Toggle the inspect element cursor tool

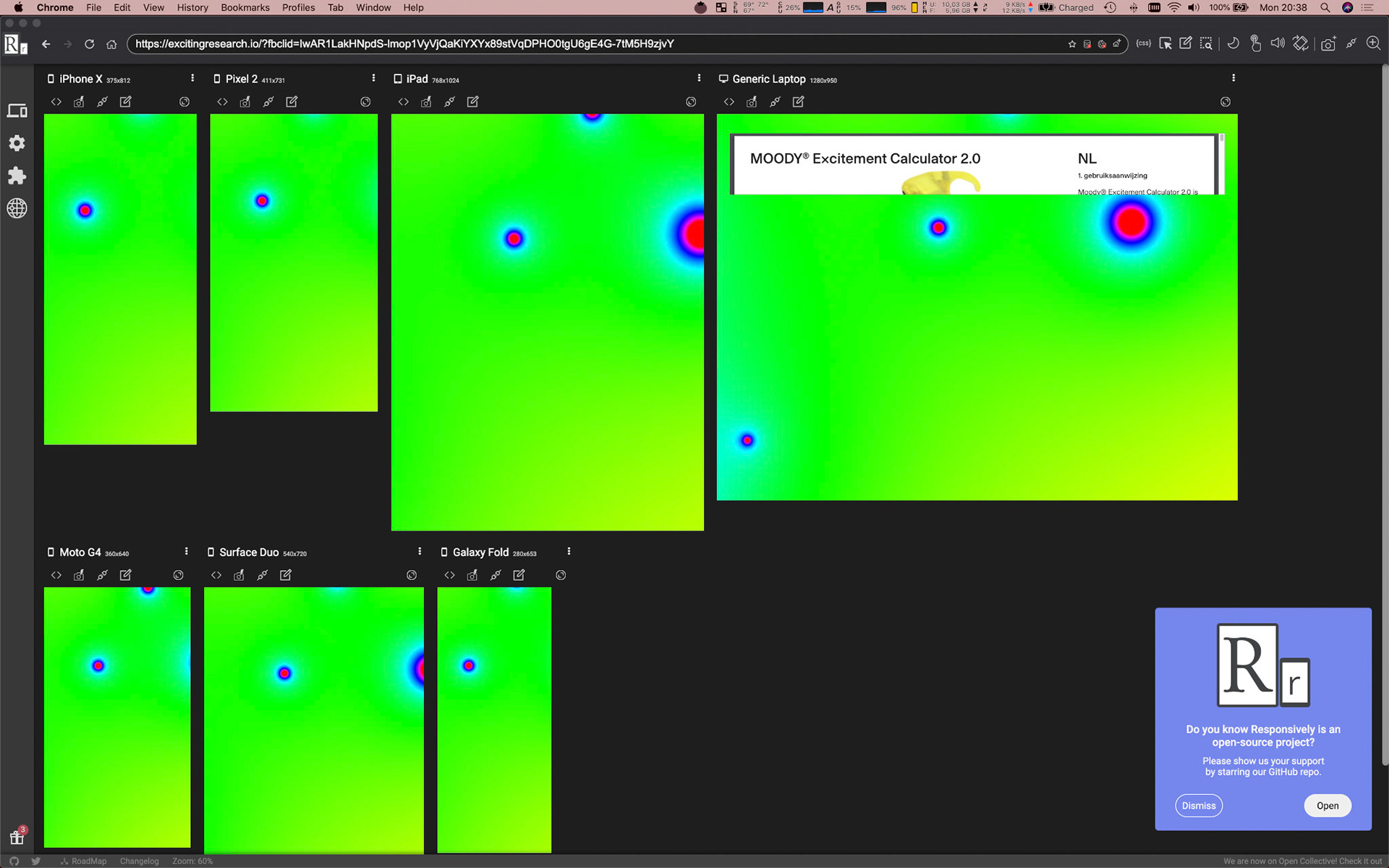(x=1165, y=43)
